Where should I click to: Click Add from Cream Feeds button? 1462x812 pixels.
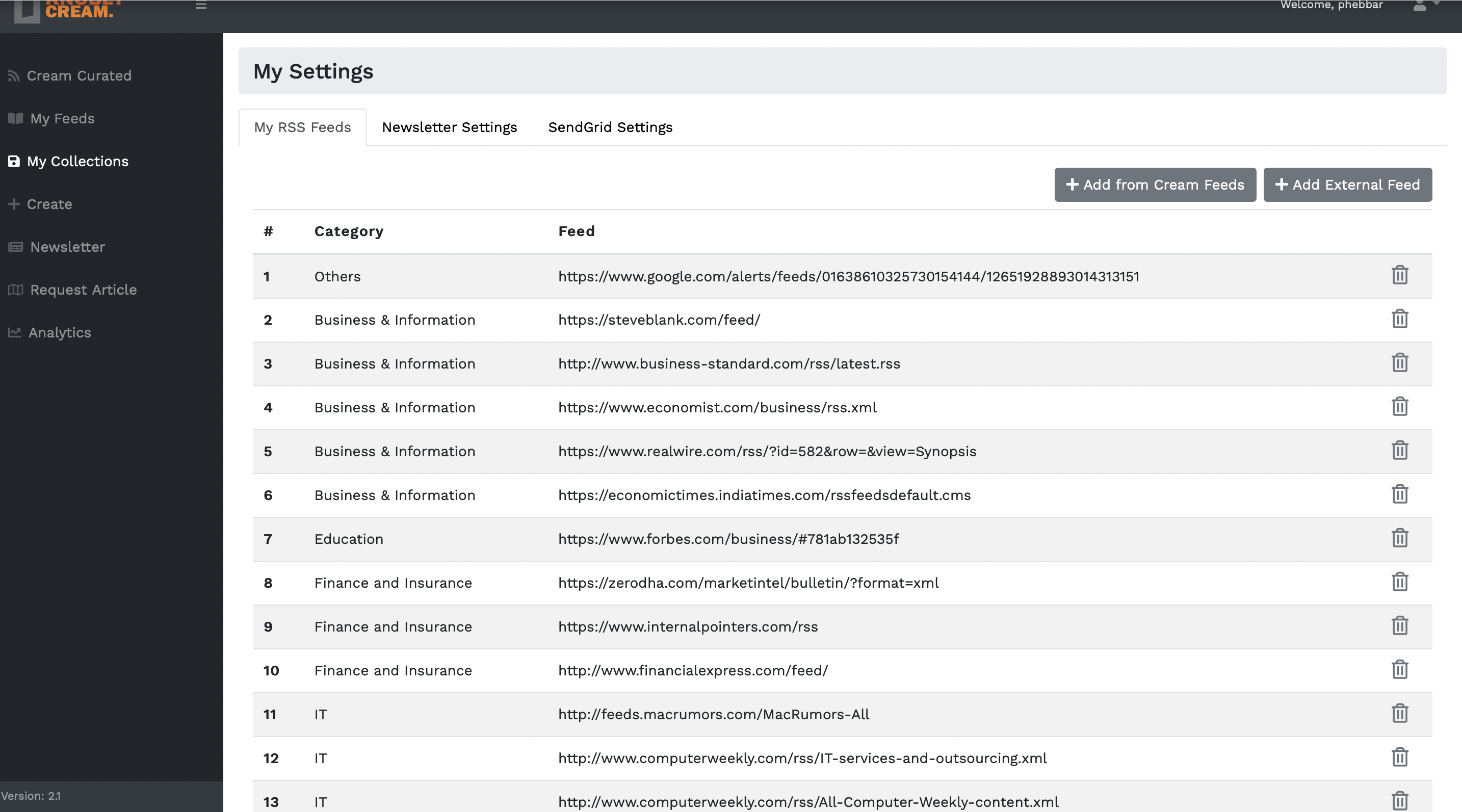[x=1155, y=185]
